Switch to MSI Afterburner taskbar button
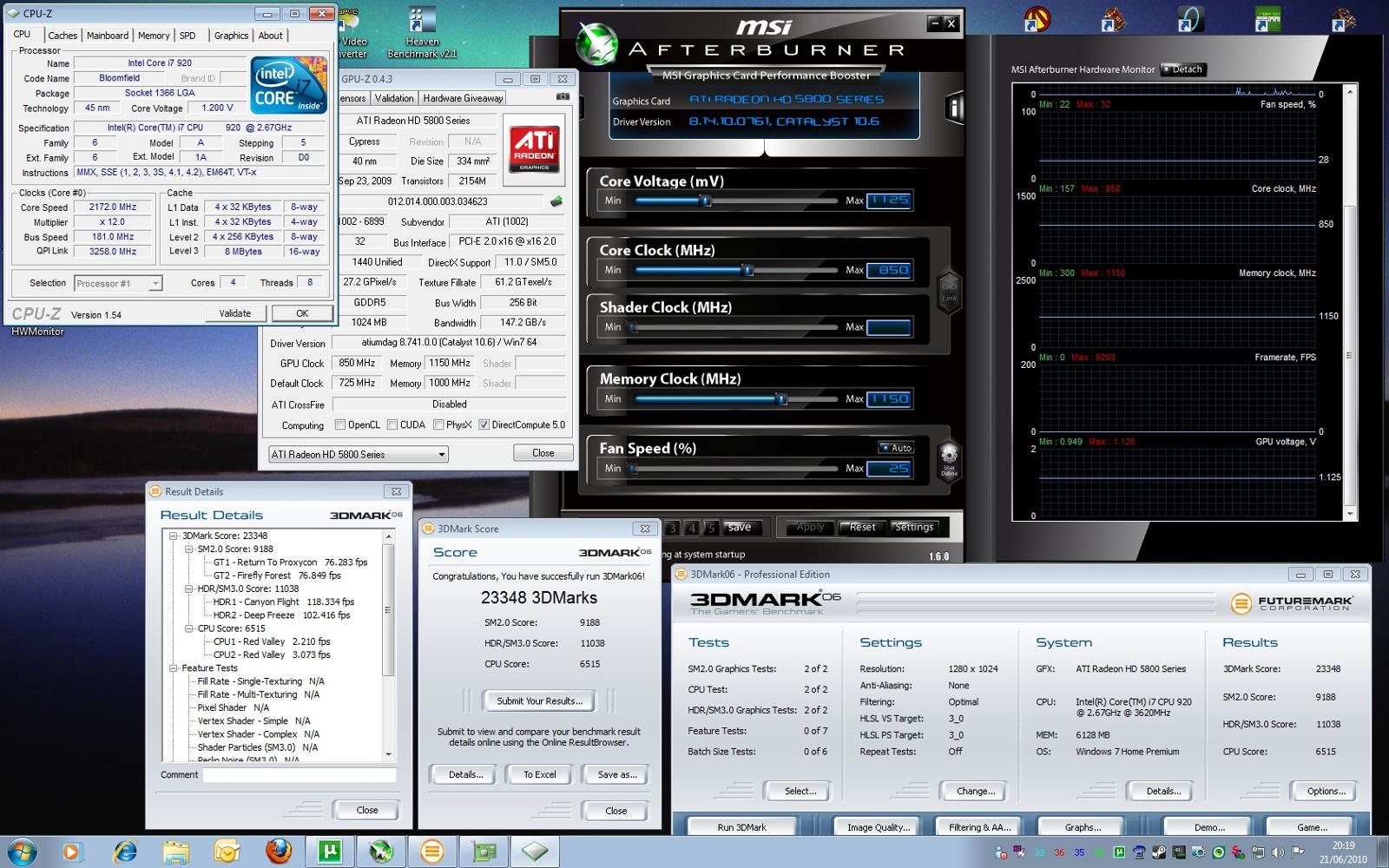 coord(380,852)
